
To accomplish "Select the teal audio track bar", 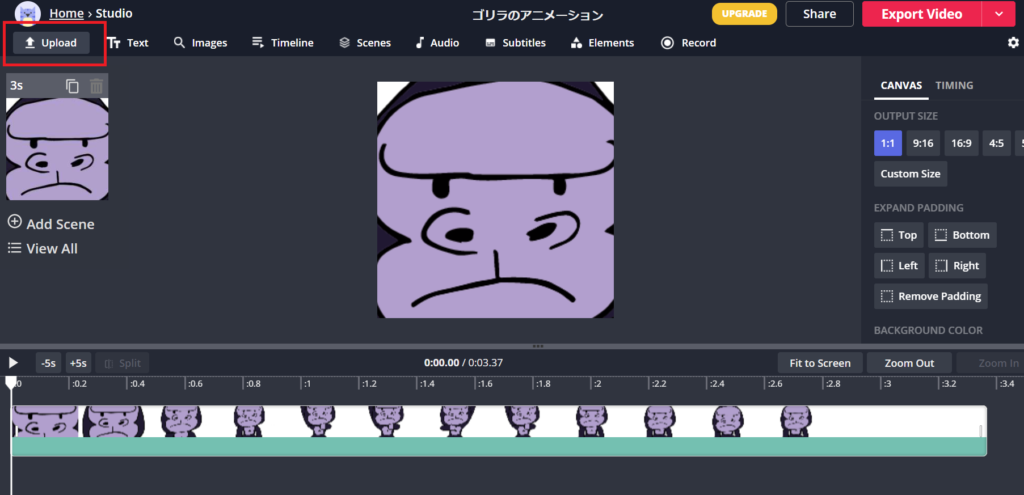I will pyautogui.click(x=499, y=447).
